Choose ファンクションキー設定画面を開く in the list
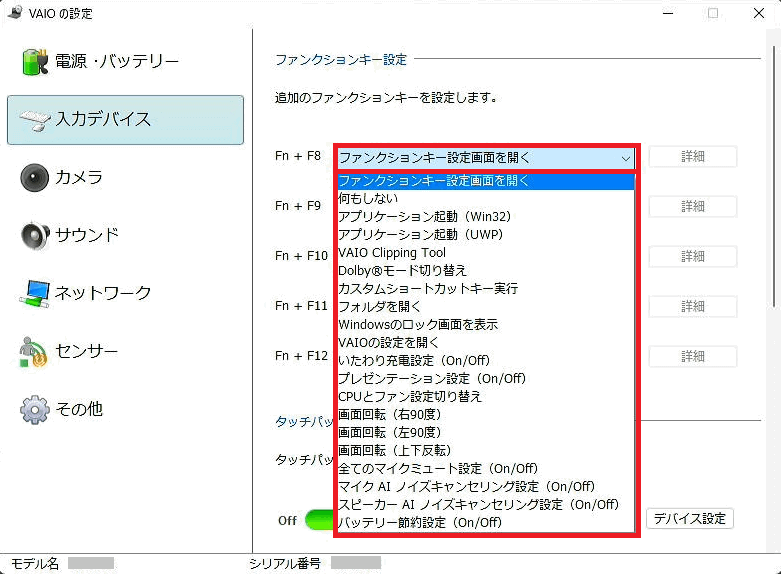Viewport: 781px width, 574px height. (x=486, y=181)
